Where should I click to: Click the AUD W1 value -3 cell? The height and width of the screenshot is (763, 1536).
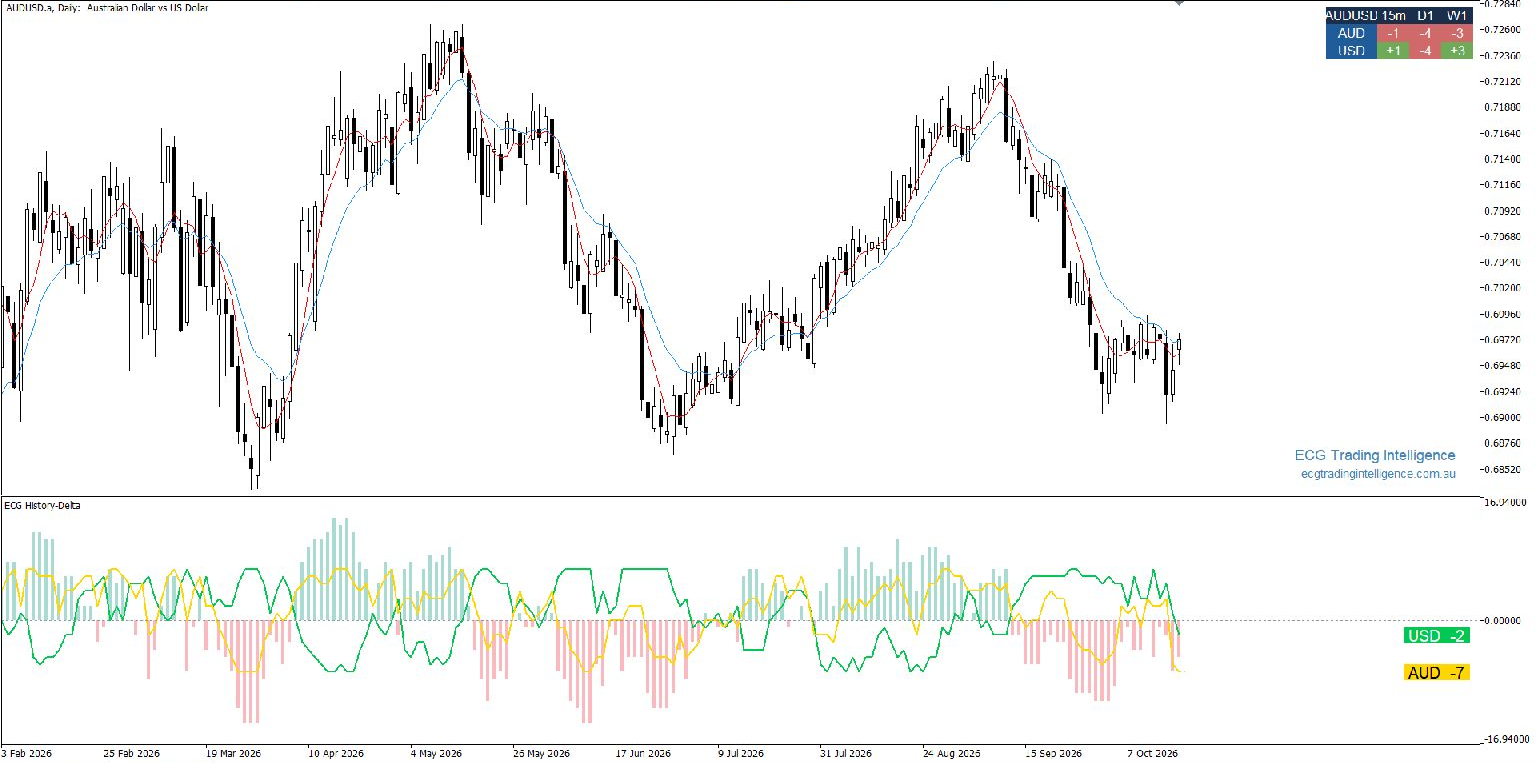click(x=1457, y=33)
